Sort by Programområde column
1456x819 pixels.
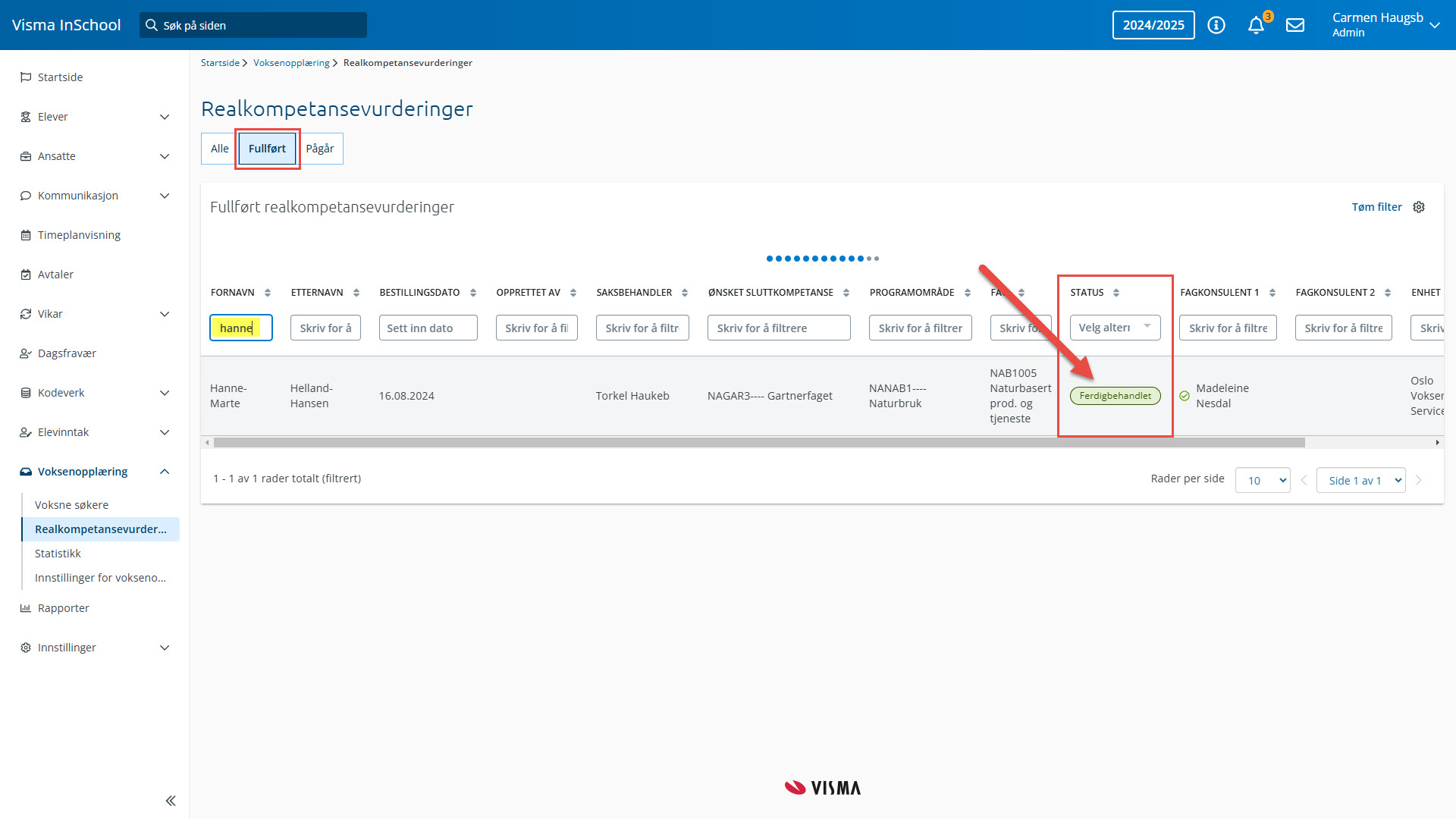968,293
